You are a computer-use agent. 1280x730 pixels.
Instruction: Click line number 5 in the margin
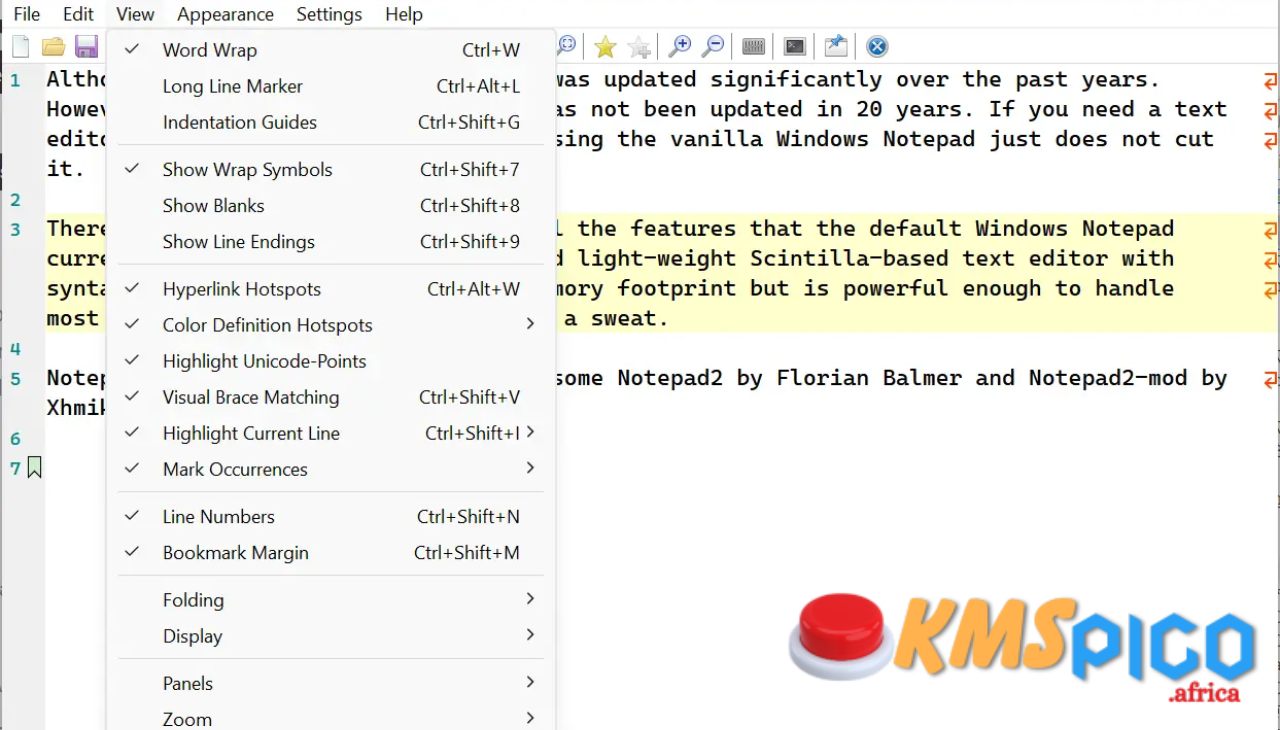15,379
